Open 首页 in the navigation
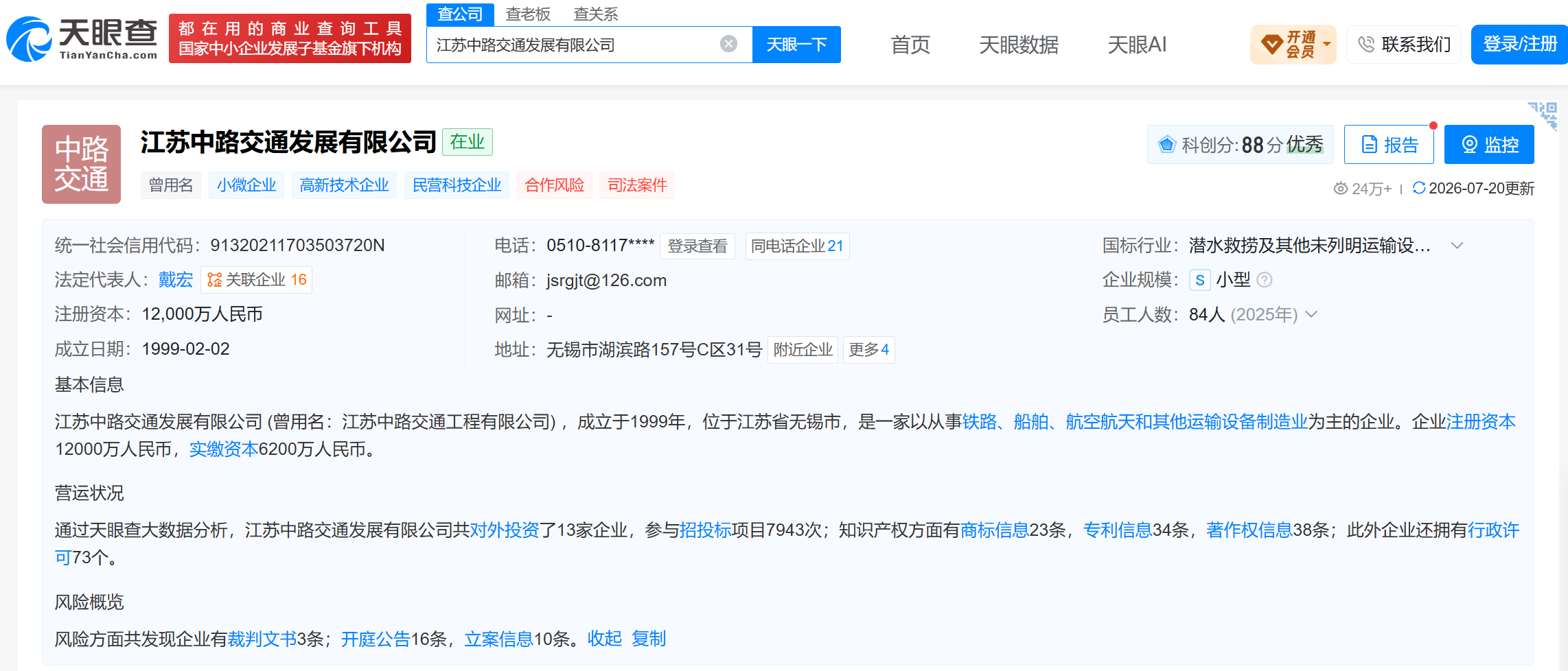The height and width of the screenshot is (671, 1568). (x=910, y=45)
